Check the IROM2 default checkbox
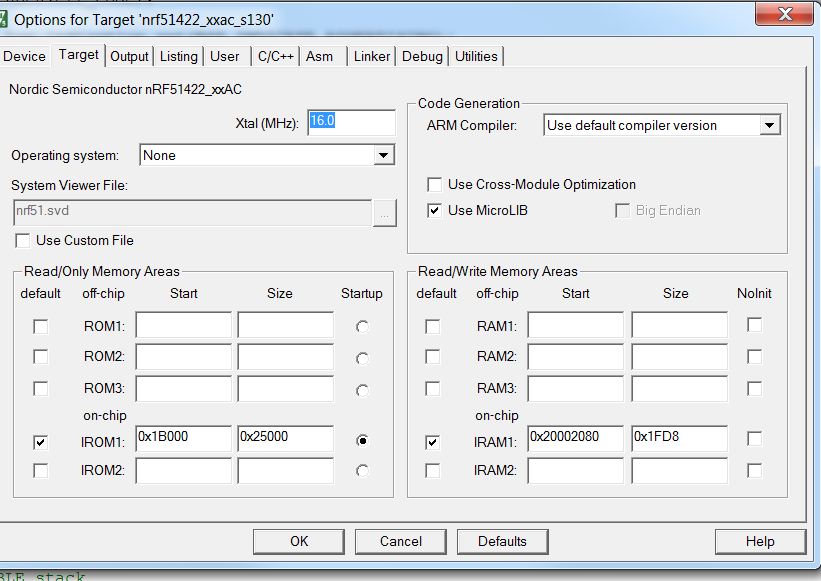Screen dimensions: 821x581 (x=40, y=471)
